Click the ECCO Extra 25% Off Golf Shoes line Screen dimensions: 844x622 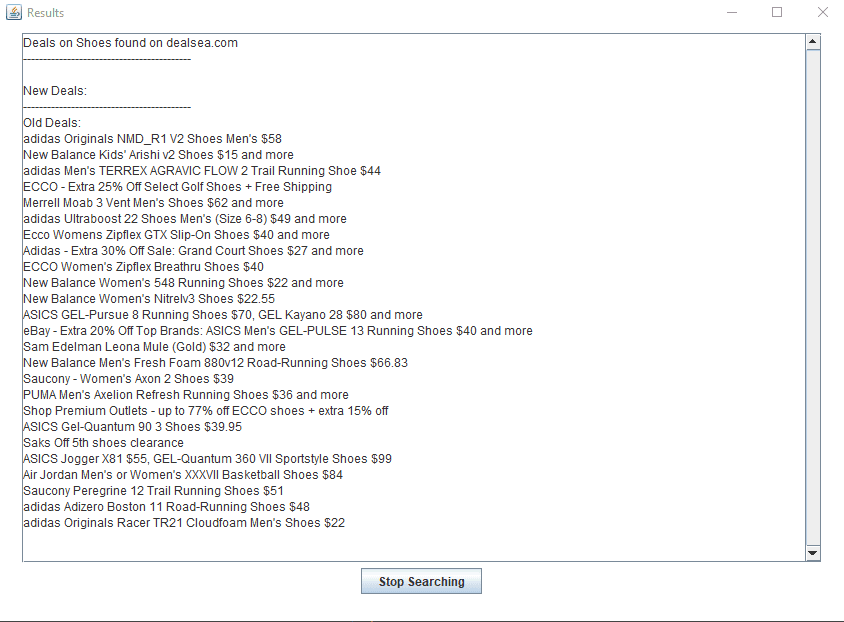[x=178, y=187]
